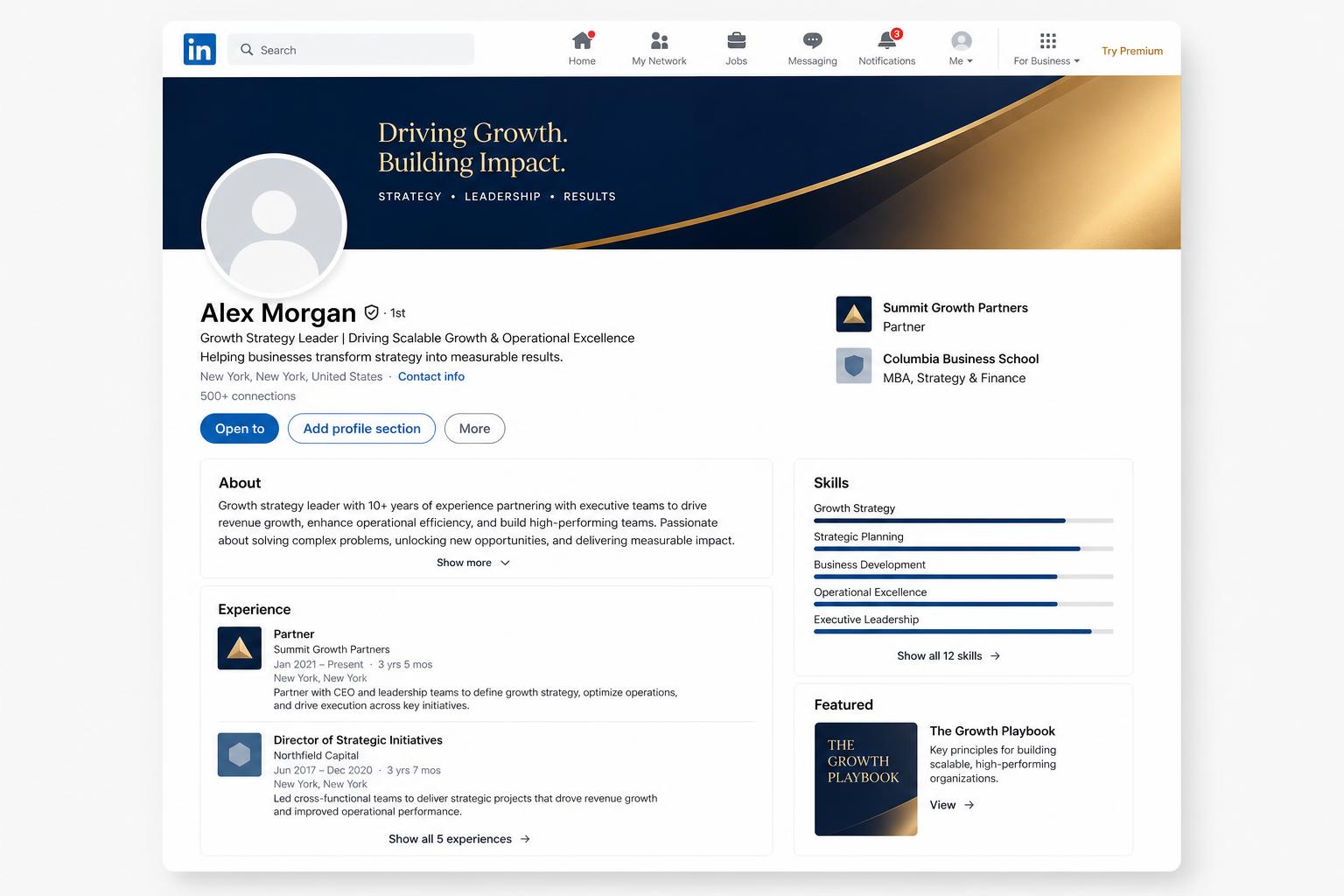Click The Growth Playbook title text
1344x896 pixels.
[x=992, y=731]
